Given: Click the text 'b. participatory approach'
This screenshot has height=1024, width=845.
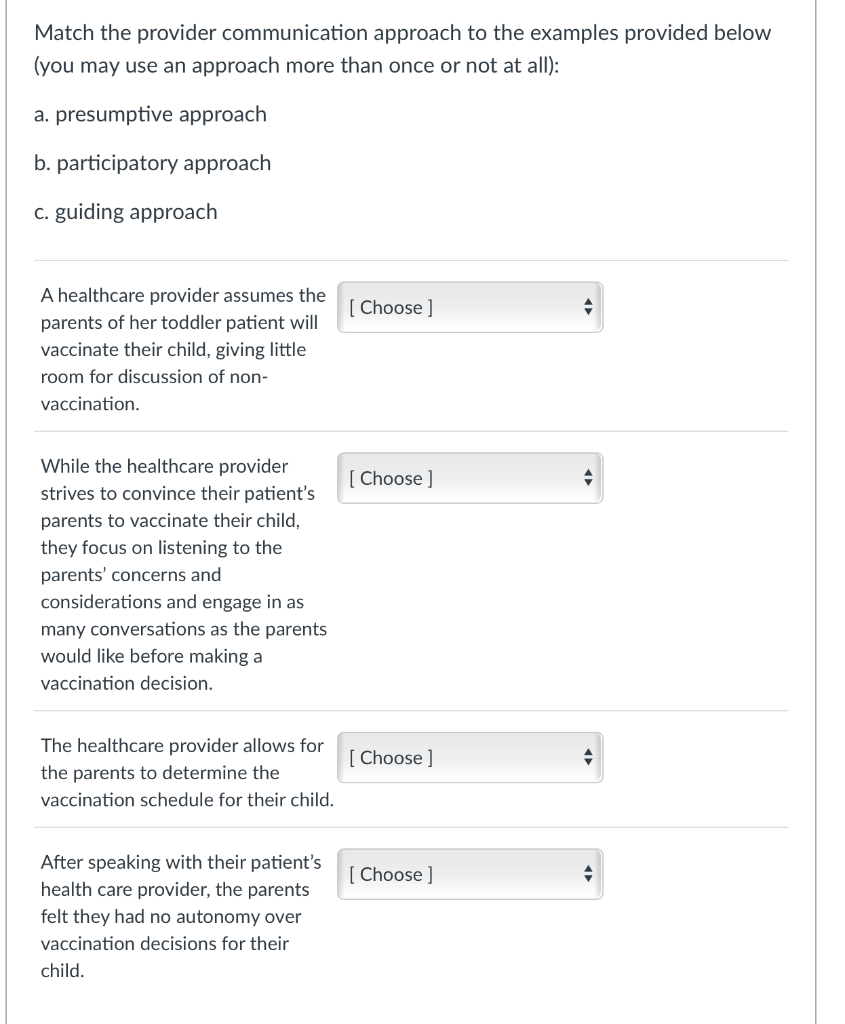Looking at the screenshot, I should [153, 163].
